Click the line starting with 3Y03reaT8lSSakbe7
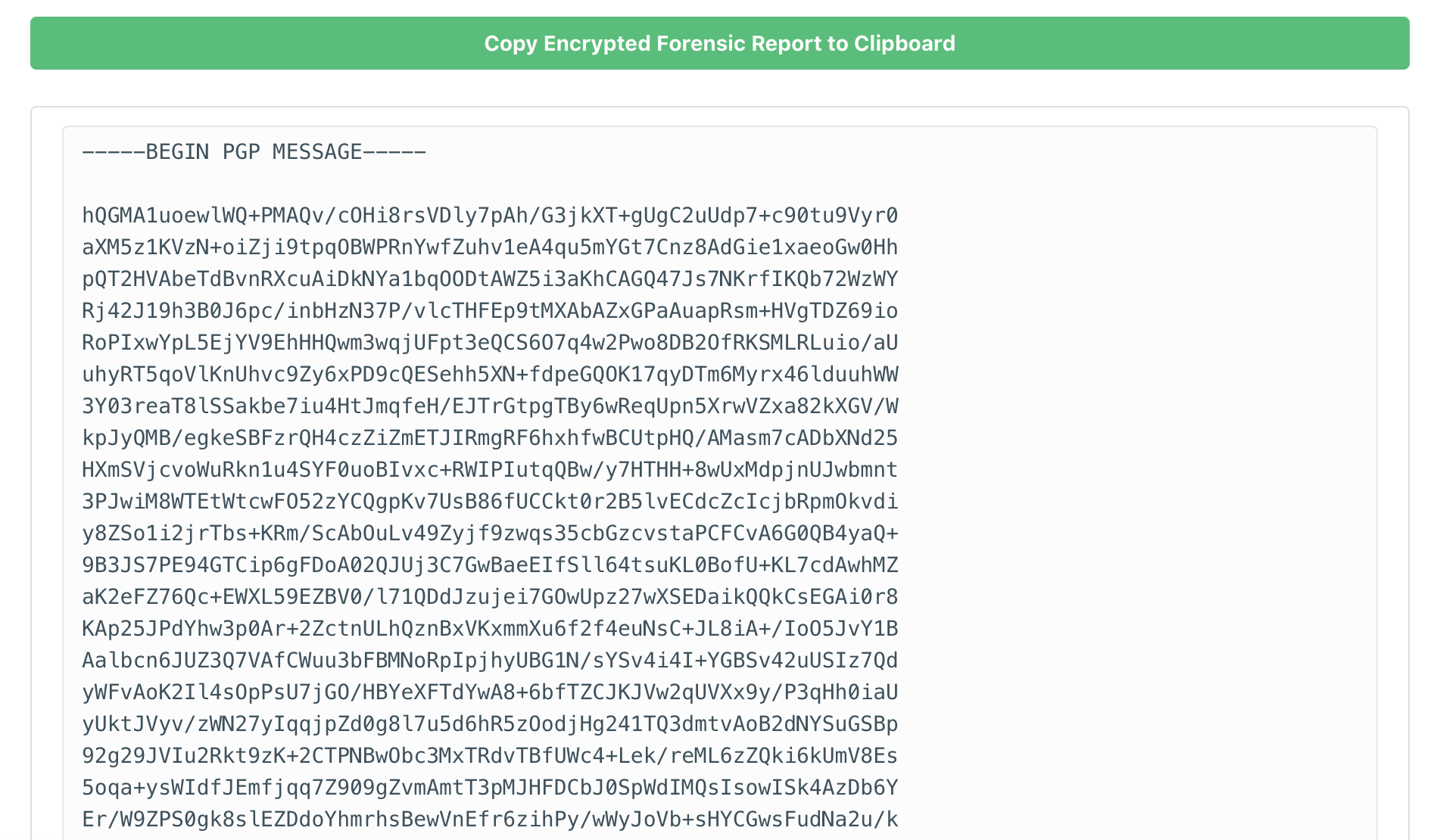This screenshot has width=1440, height=840. pos(489,406)
